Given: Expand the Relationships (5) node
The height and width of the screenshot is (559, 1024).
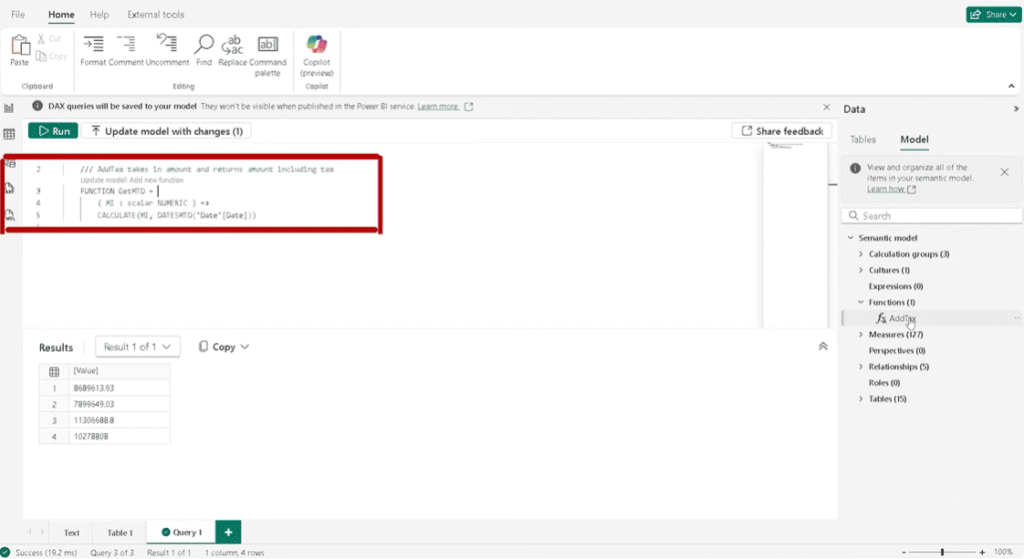Looking at the screenshot, I should [861, 366].
